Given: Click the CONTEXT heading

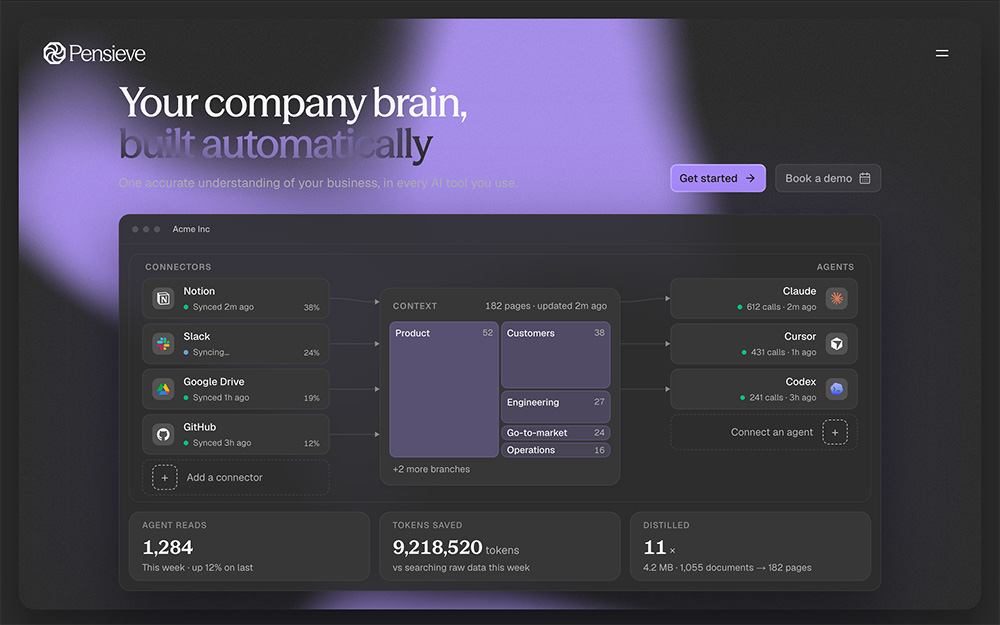Looking at the screenshot, I should (x=415, y=306).
